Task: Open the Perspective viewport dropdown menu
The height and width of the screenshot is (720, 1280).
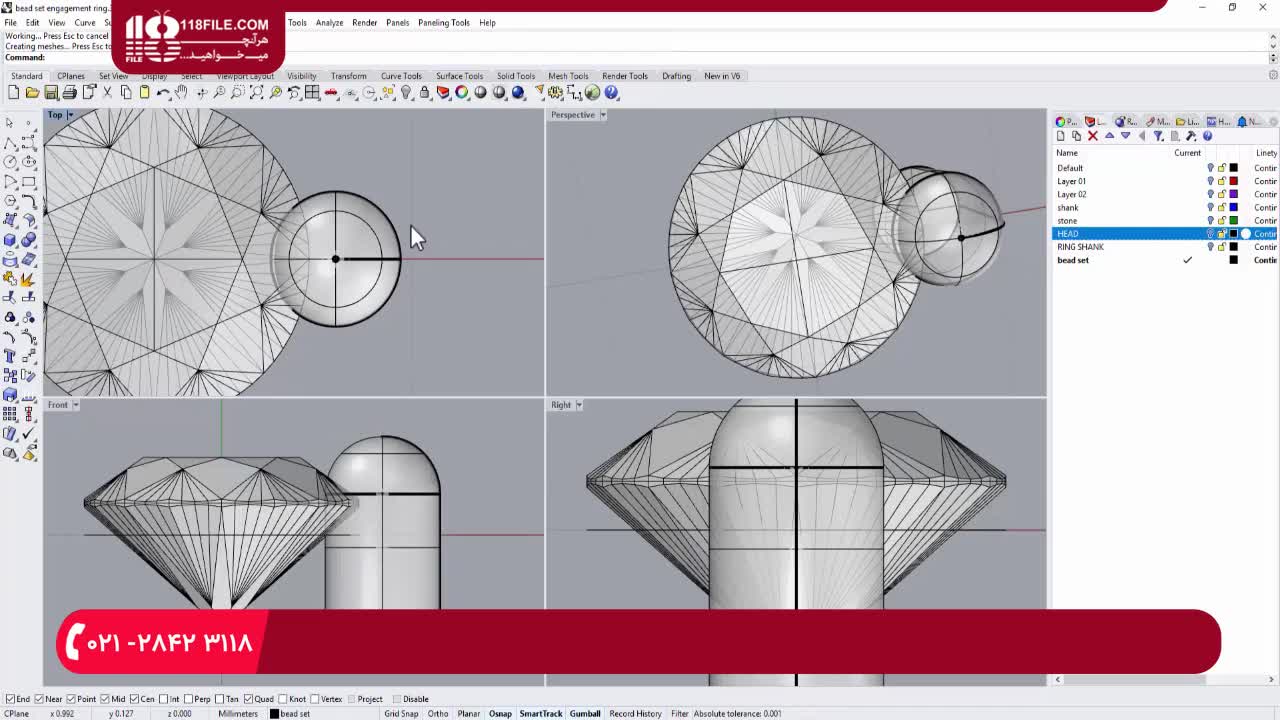Action: (x=603, y=115)
